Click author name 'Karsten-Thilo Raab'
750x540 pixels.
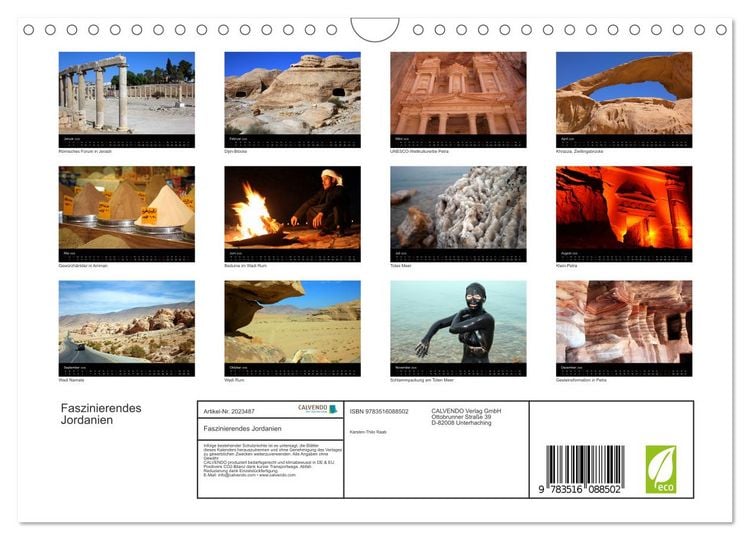click(368, 432)
